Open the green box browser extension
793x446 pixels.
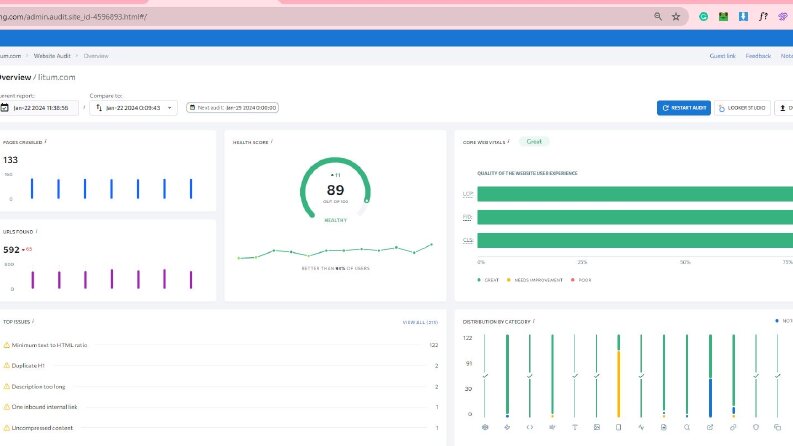(723, 17)
